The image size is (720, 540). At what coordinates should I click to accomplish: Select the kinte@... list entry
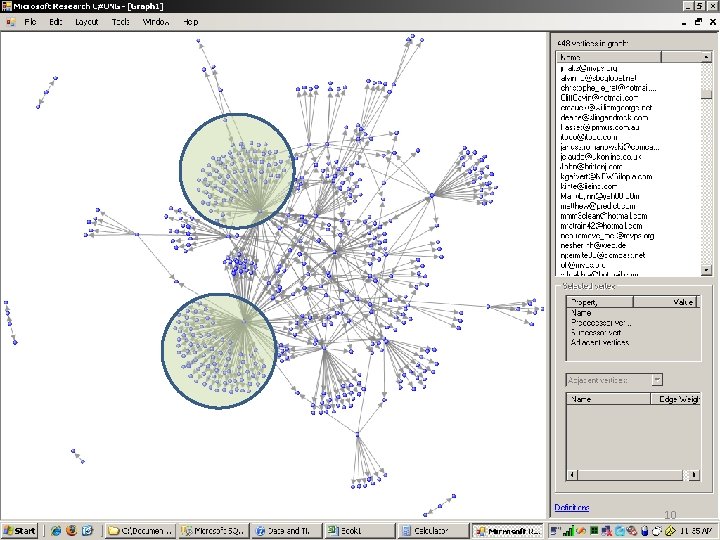(588, 186)
